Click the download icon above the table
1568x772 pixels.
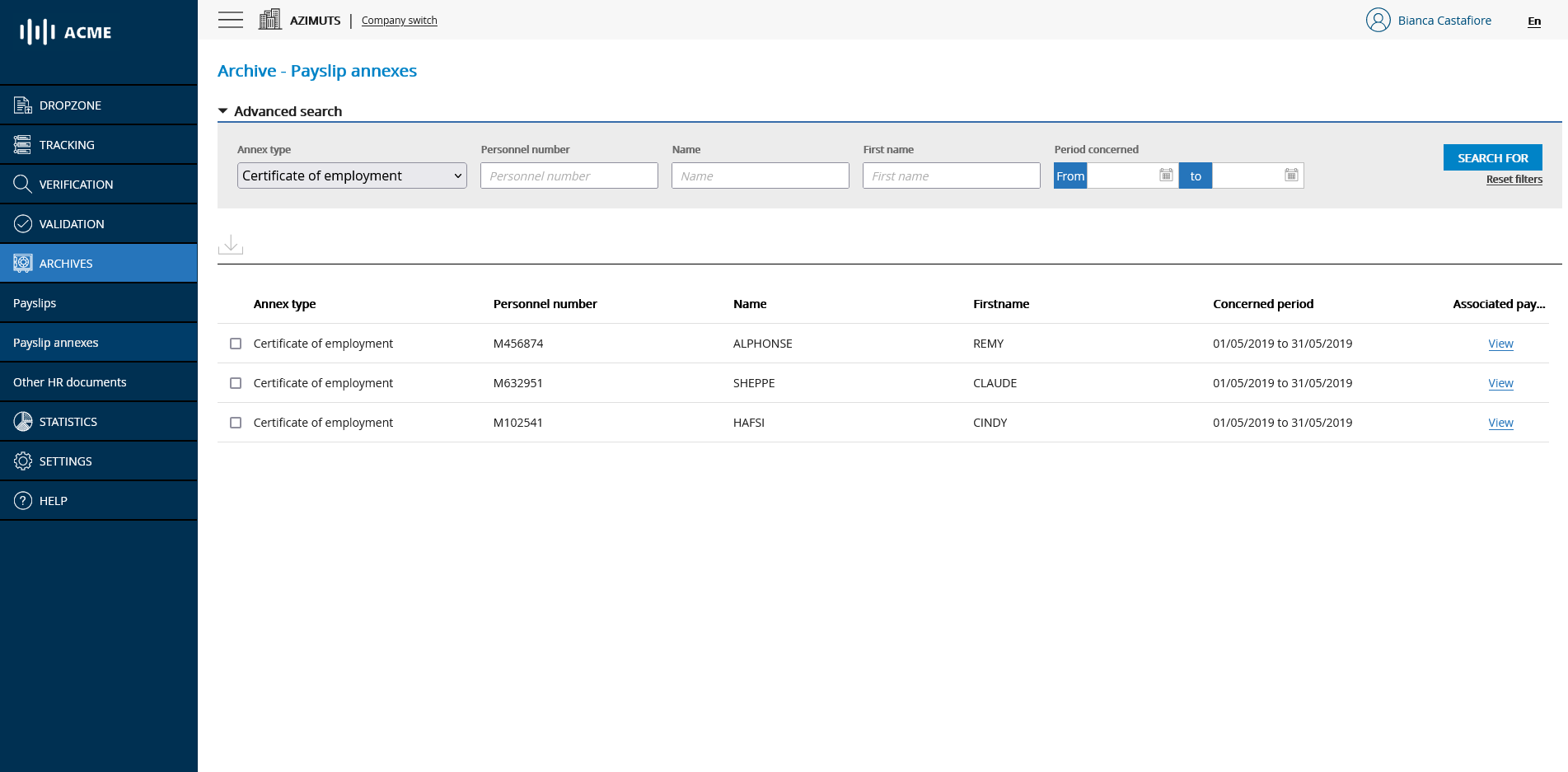click(231, 245)
